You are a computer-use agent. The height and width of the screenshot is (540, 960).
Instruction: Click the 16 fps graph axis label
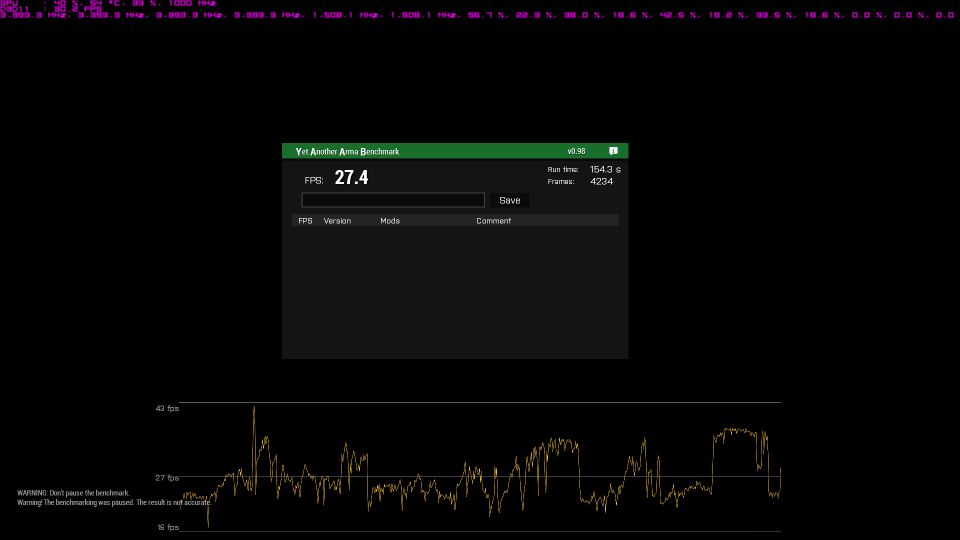(168, 527)
